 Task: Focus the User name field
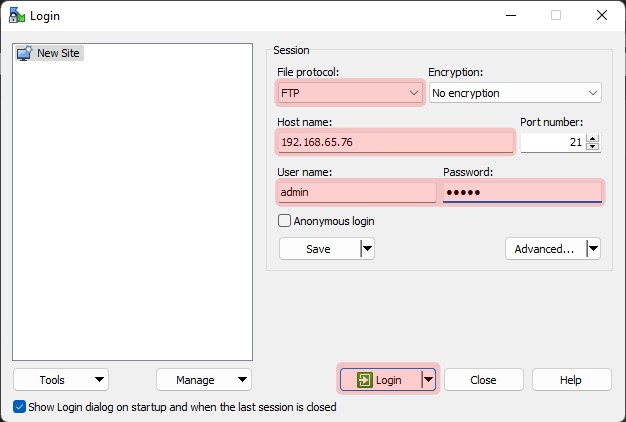click(357, 192)
